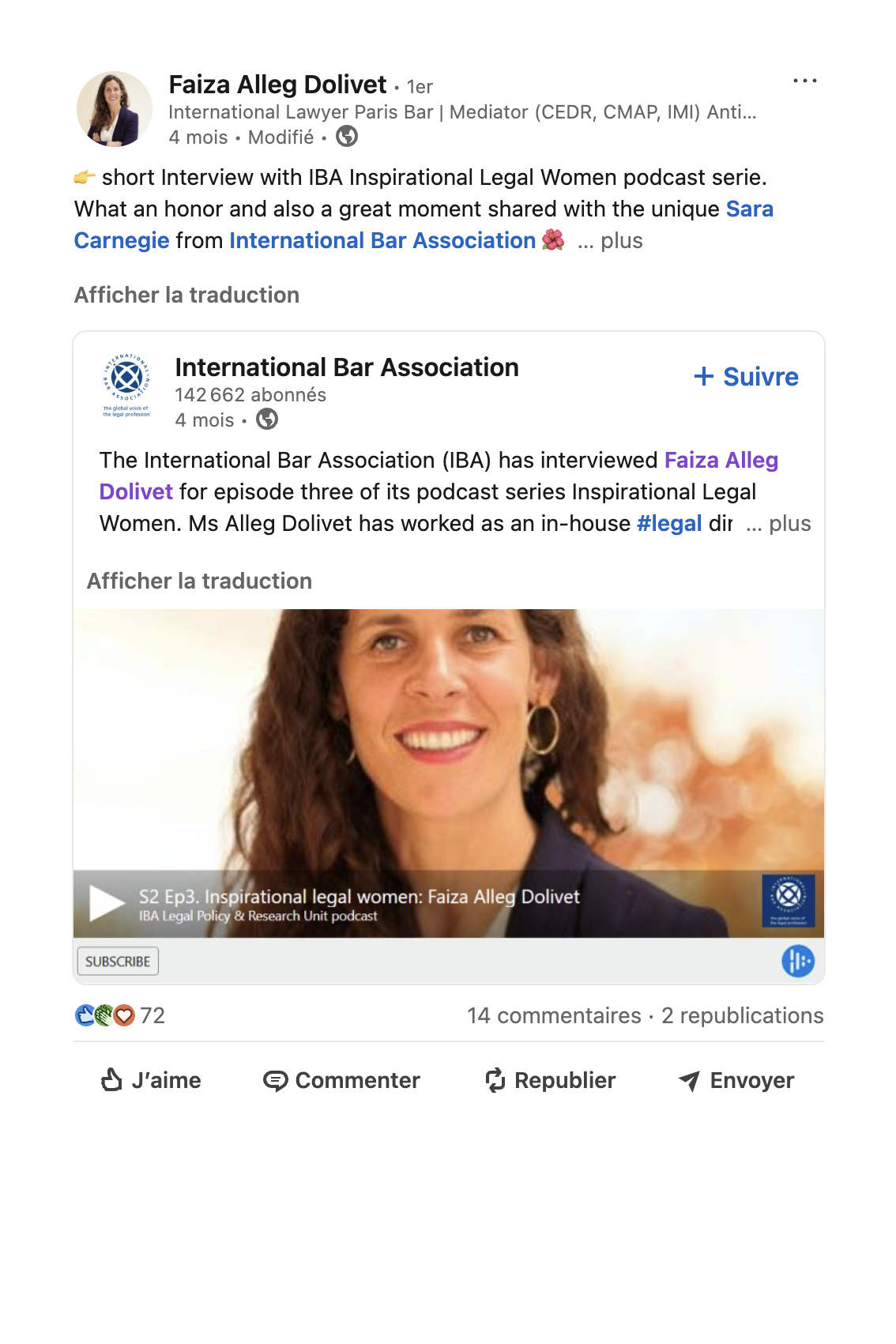Click the International Lawyer Paris Bar headline
The image size is (896, 1344).
462,111
